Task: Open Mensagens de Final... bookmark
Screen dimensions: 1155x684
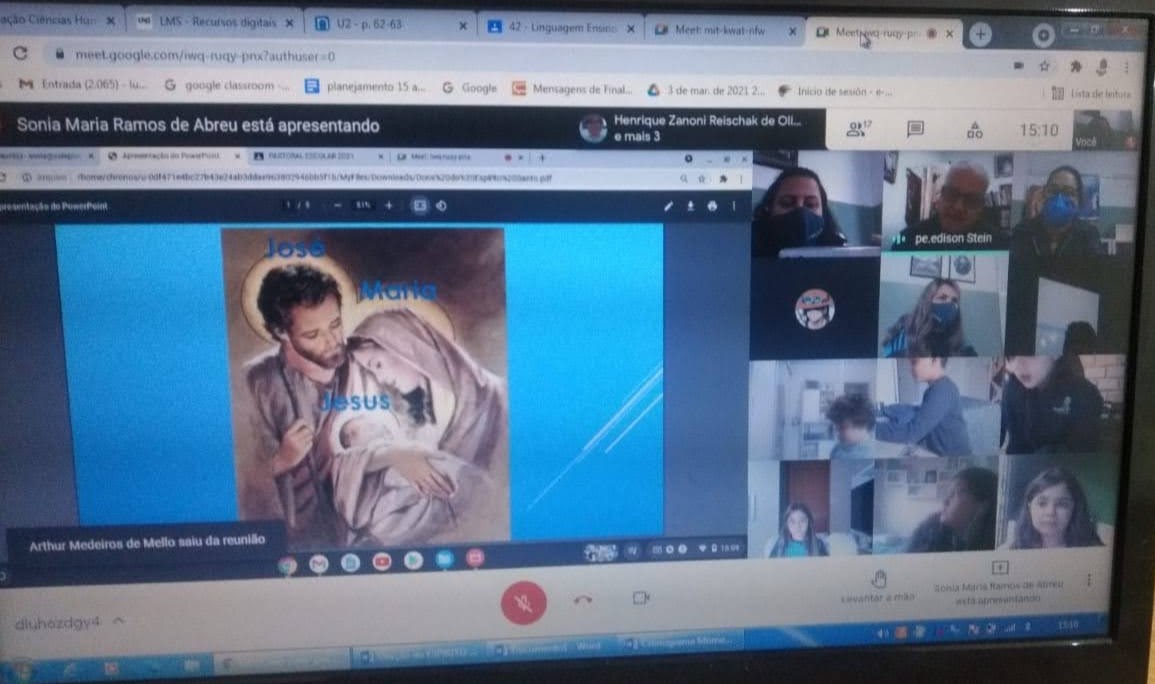Action: point(573,89)
